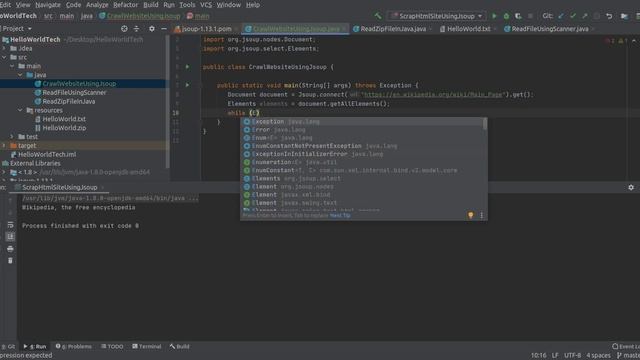
Task: Click the autocomplete popup scrollbar
Action: 485,124
